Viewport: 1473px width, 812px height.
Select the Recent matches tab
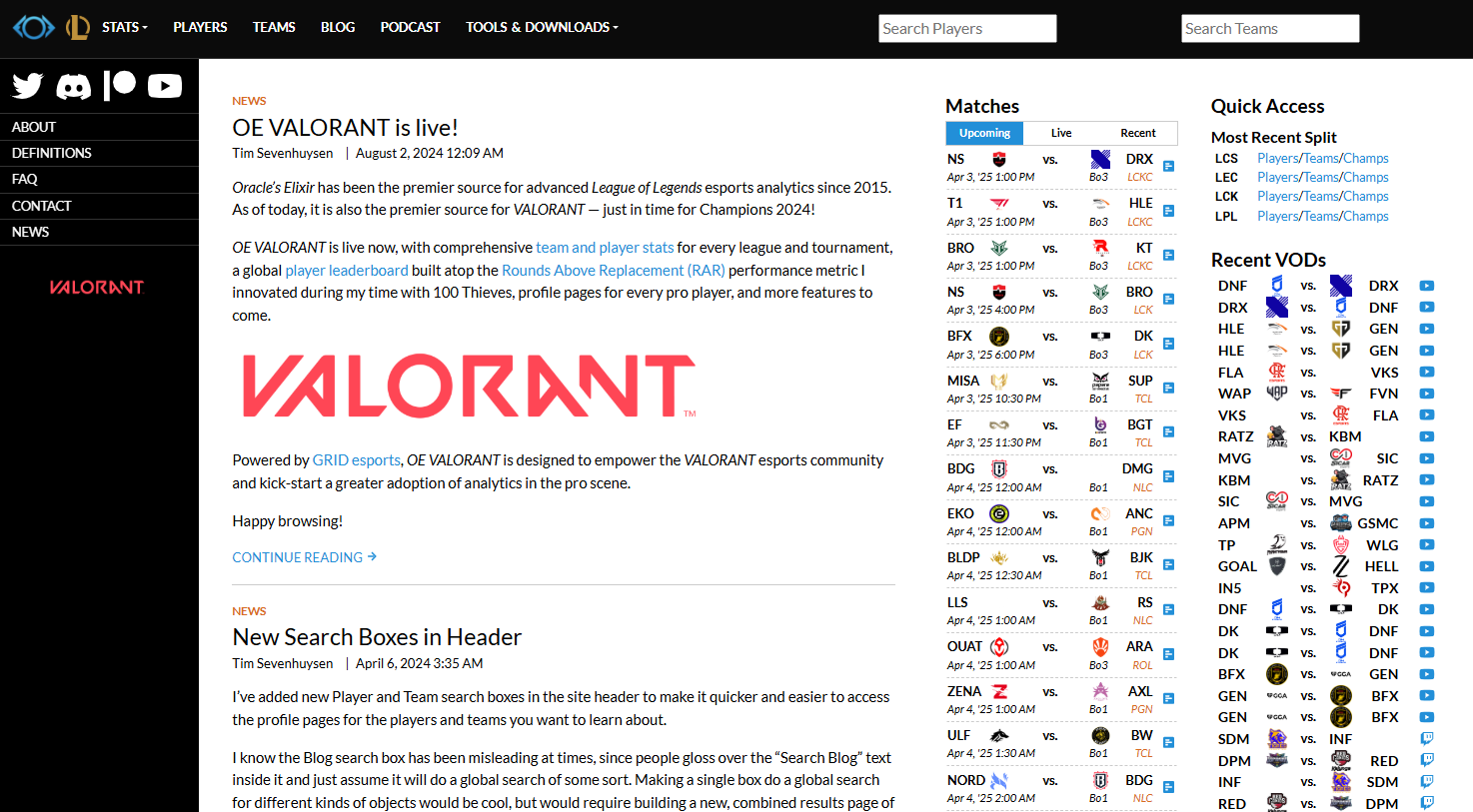click(x=1137, y=133)
